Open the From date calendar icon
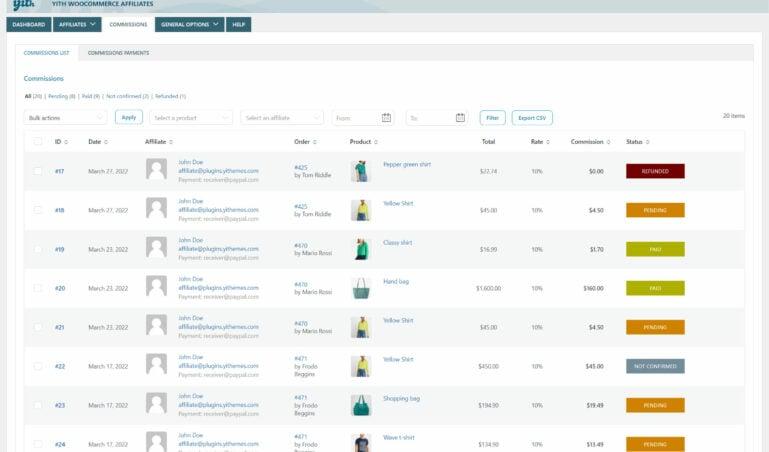769x452 pixels. (386, 118)
